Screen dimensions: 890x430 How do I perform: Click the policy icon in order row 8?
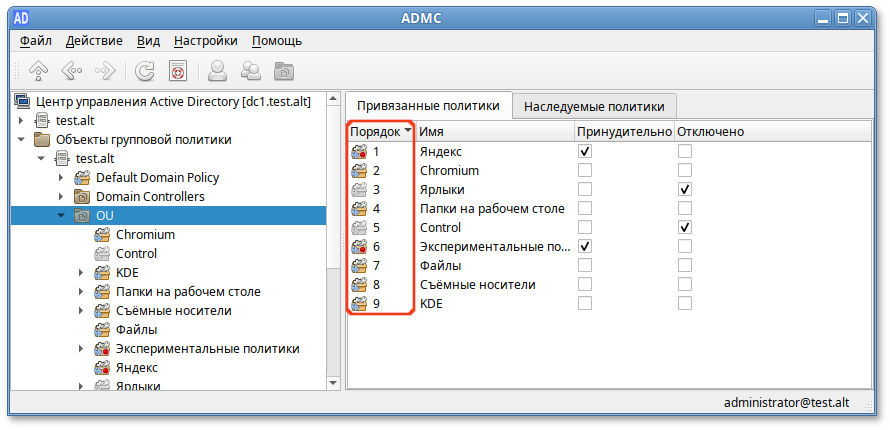359,285
